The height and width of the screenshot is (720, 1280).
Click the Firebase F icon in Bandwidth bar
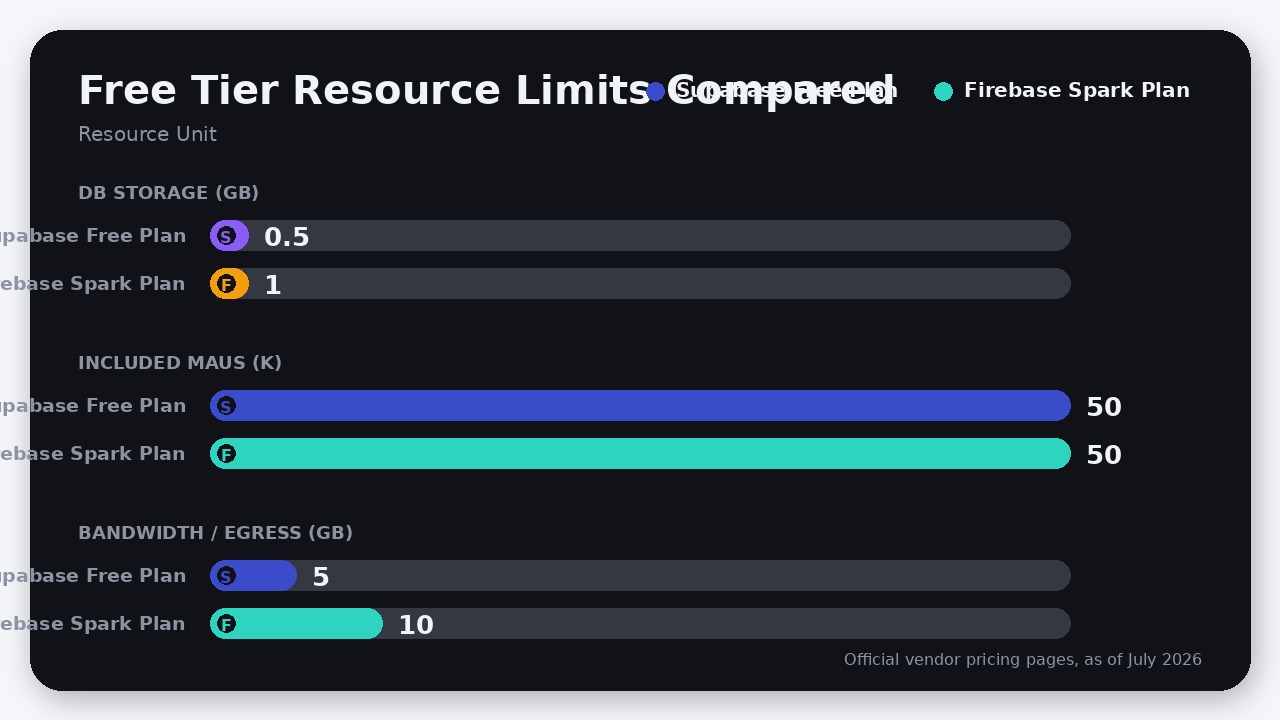coord(226,624)
